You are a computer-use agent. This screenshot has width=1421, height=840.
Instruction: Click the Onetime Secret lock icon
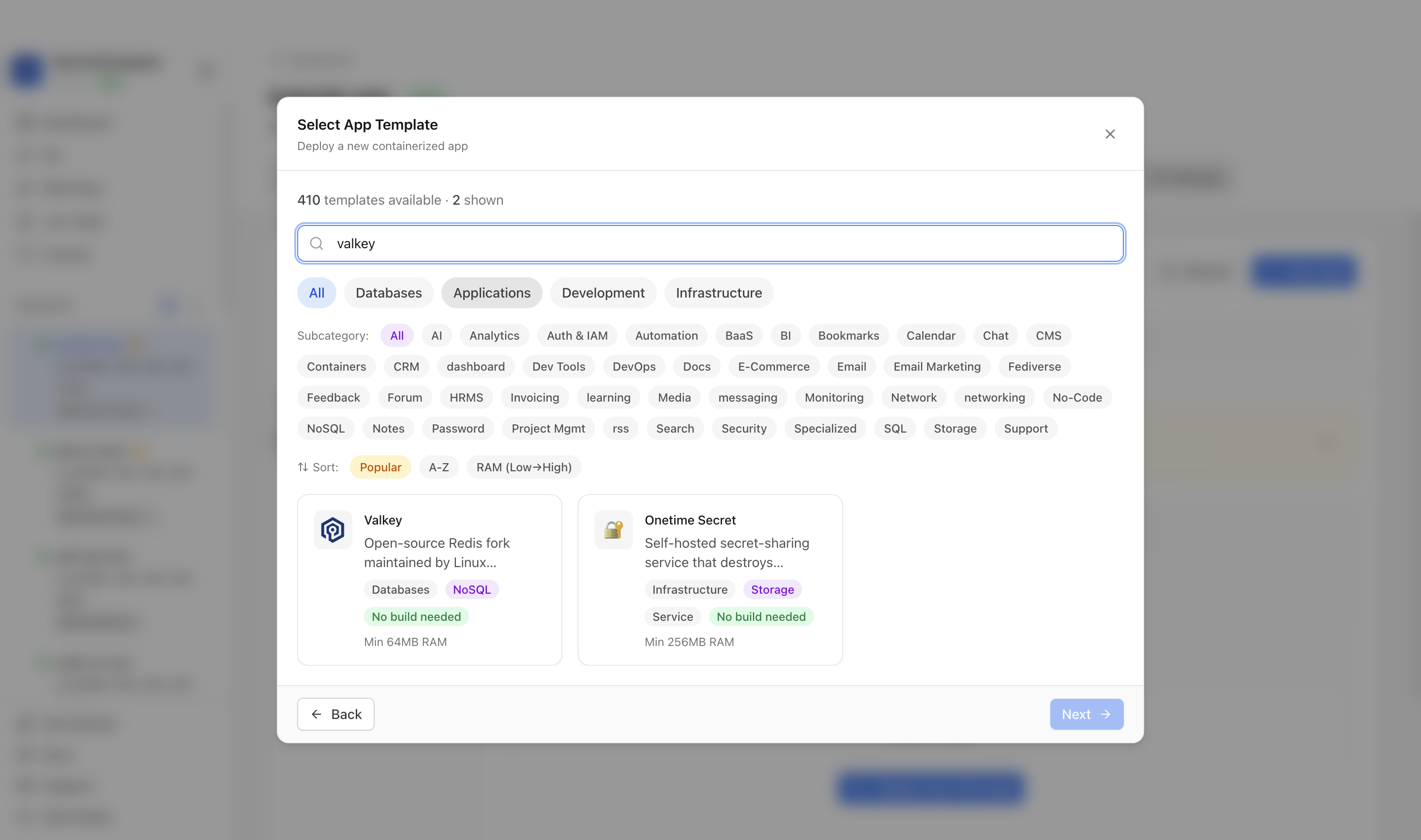[x=613, y=530]
